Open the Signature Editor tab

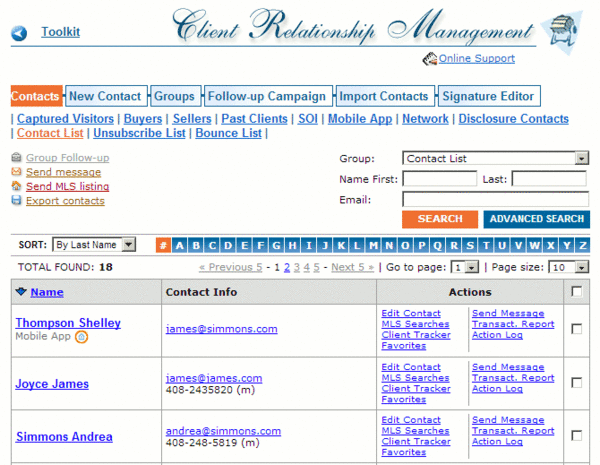click(489, 96)
